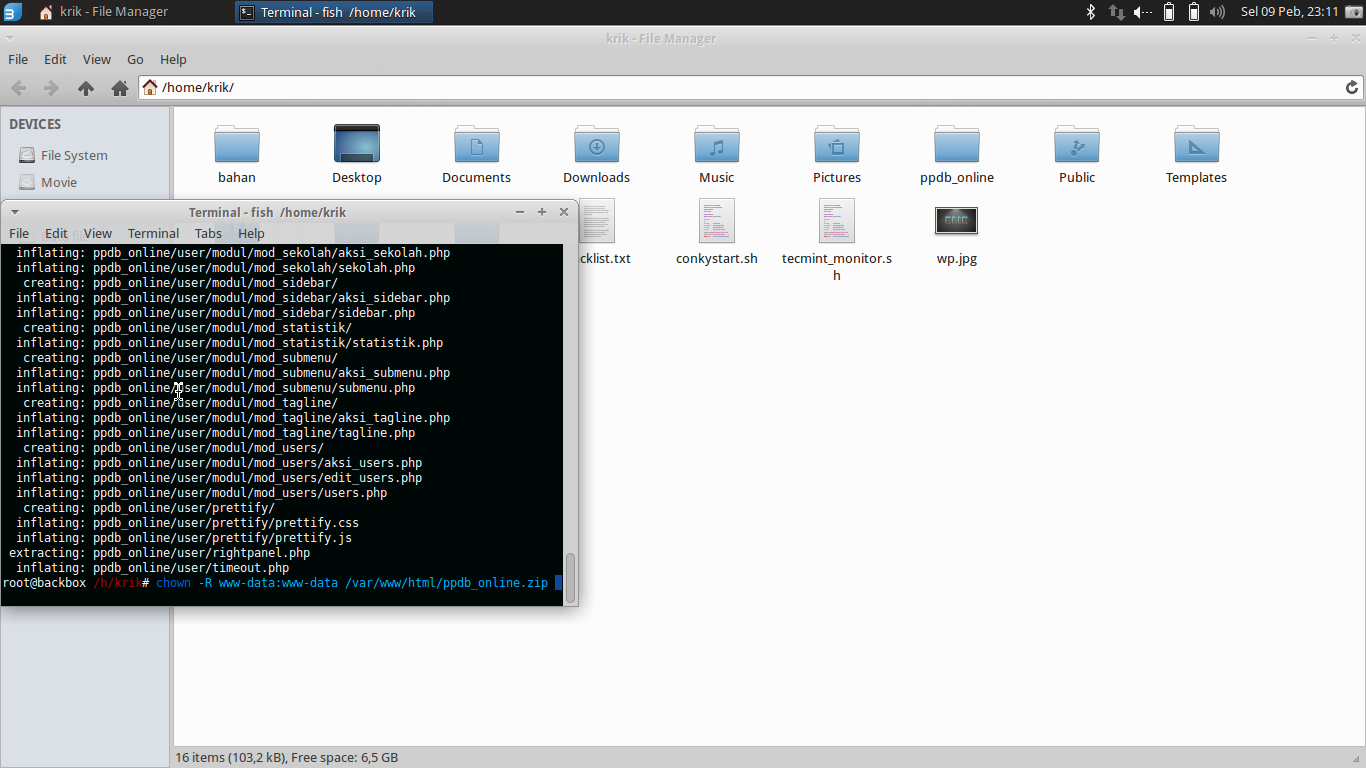1366x768 pixels.
Task: Open the network connections tray icon
Action: (x=1116, y=12)
